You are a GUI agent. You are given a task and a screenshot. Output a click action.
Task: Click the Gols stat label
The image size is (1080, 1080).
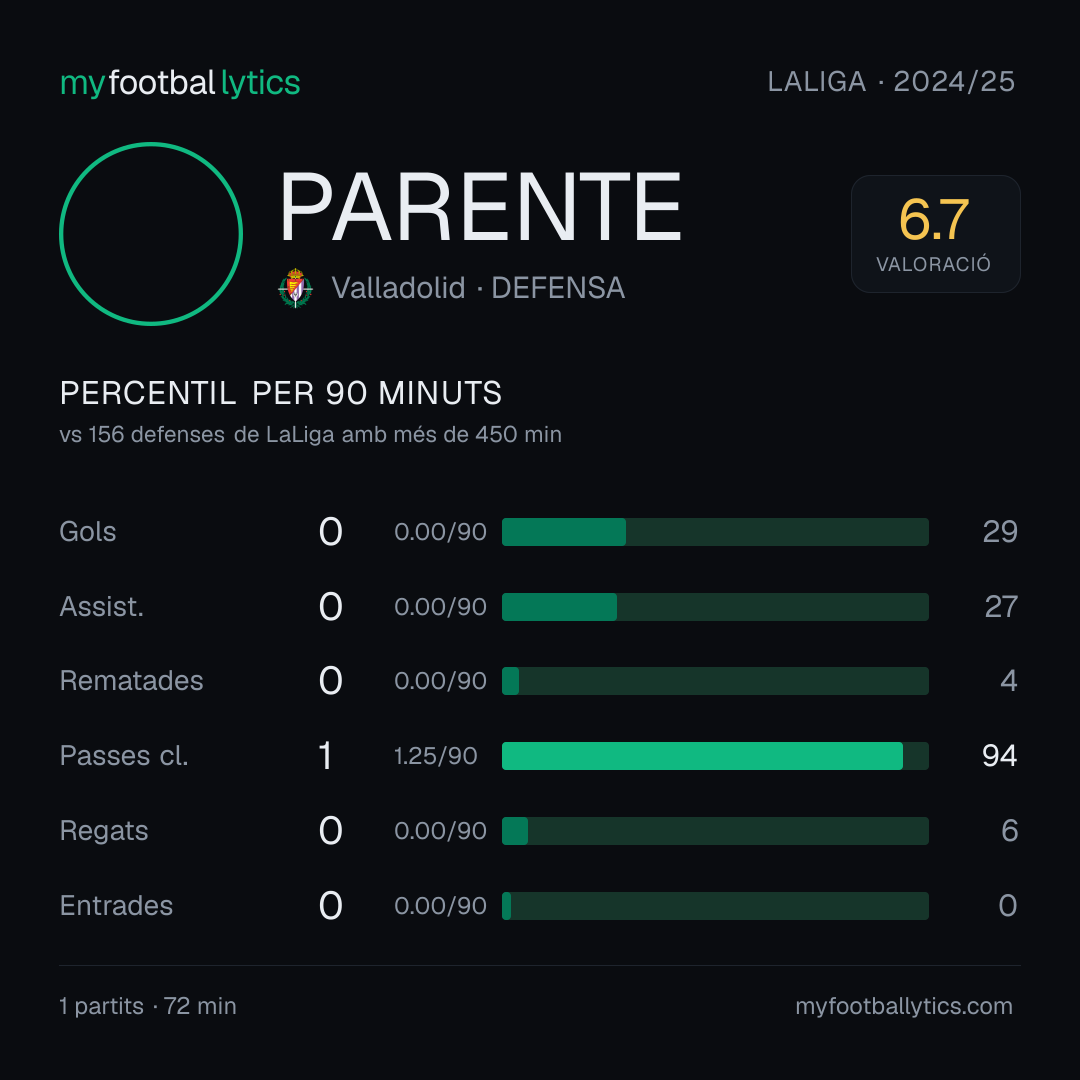88,532
